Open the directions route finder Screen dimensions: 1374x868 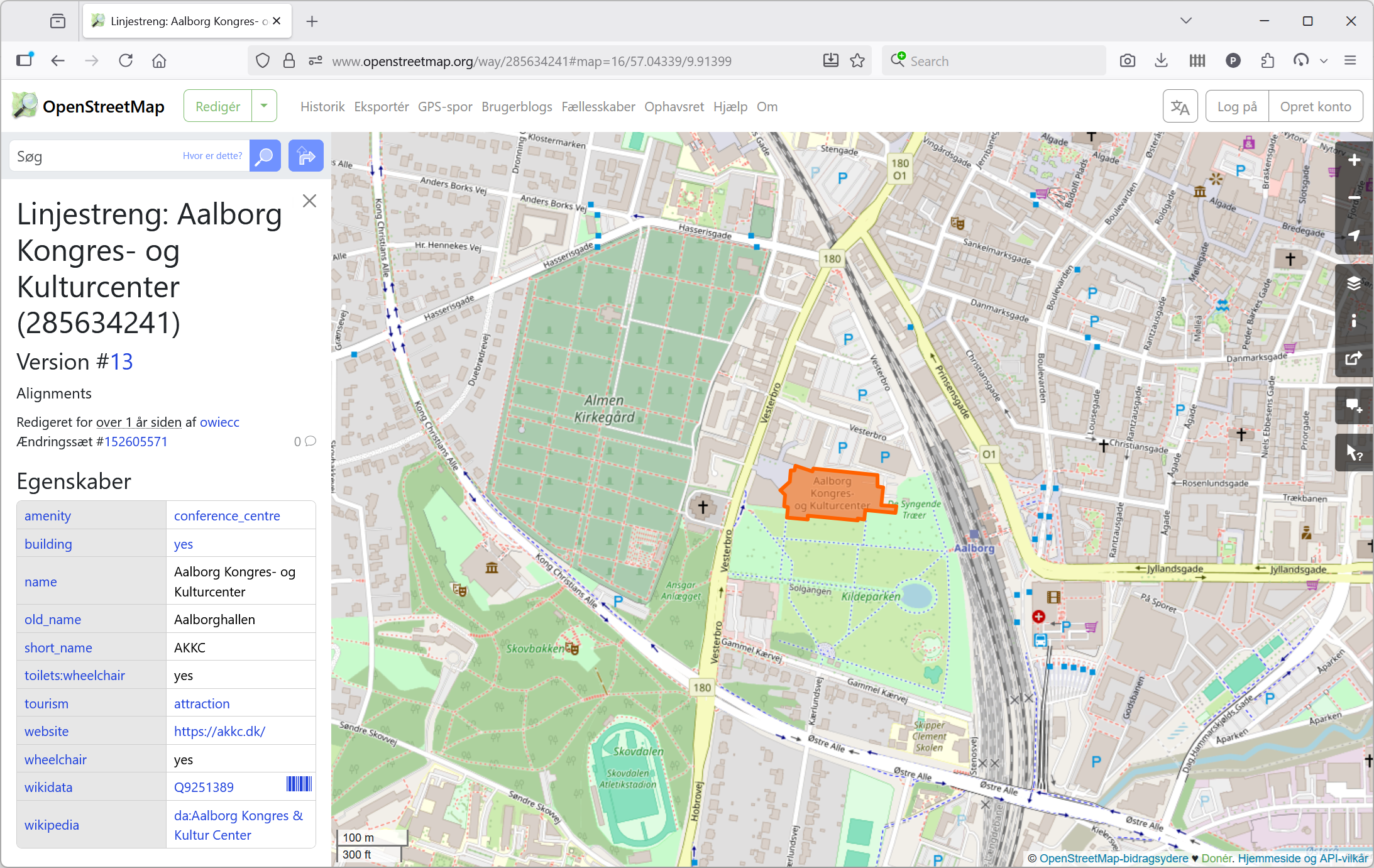pos(306,156)
